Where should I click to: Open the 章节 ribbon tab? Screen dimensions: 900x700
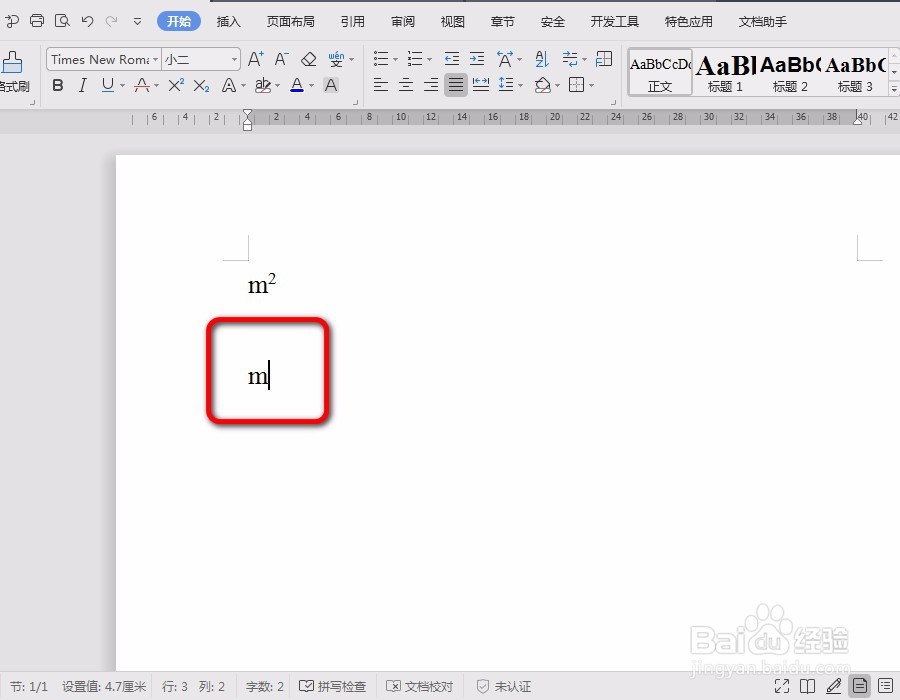coord(503,21)
